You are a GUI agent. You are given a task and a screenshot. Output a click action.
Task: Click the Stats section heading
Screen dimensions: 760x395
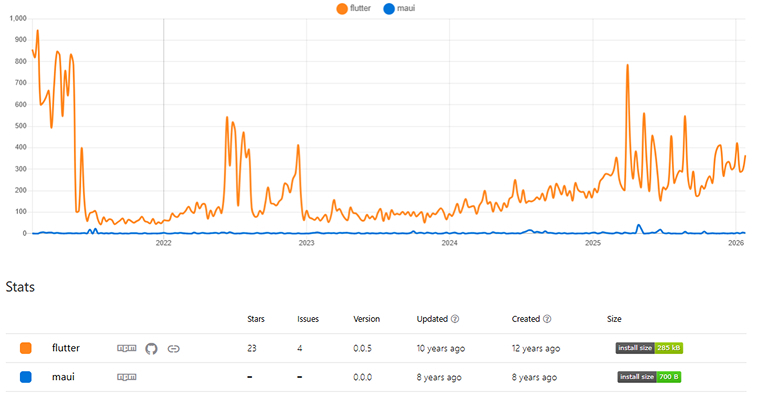click(x=20, y=287)
